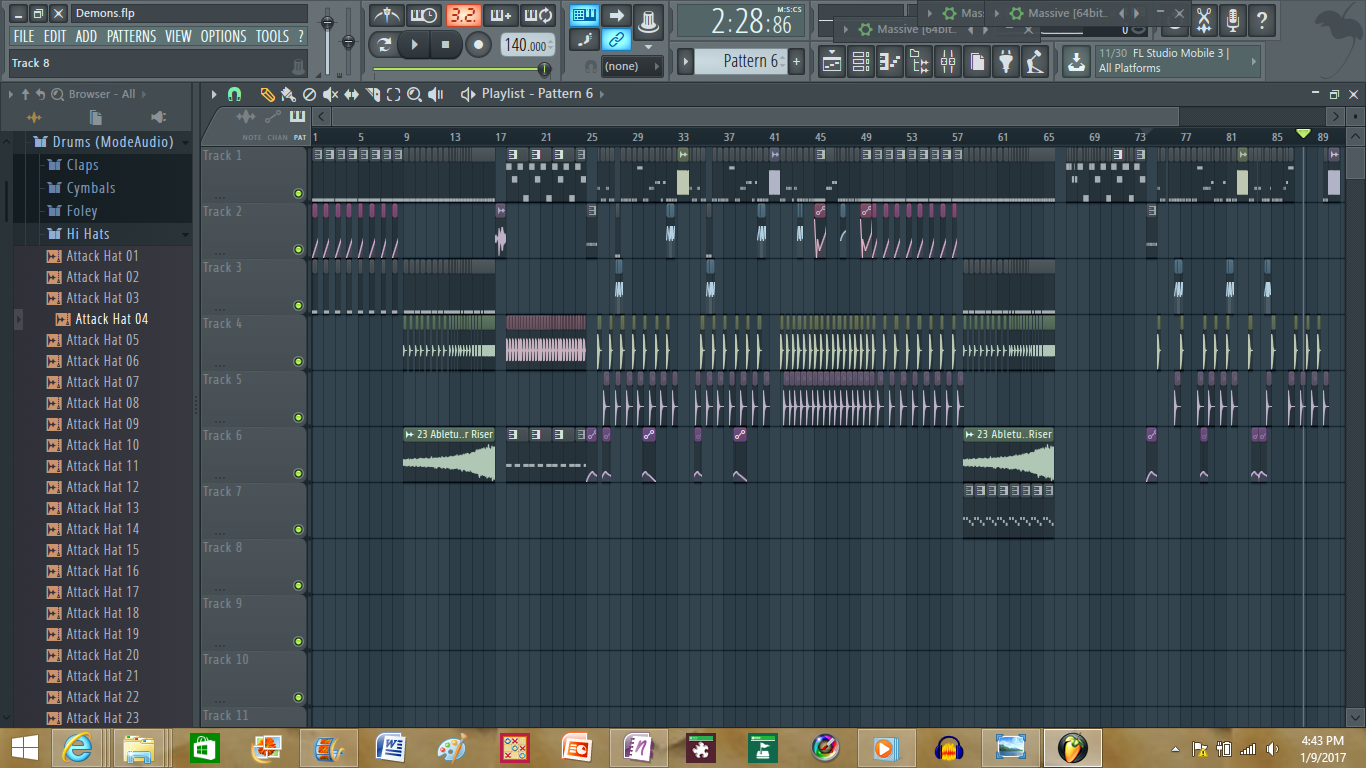Select the Draw pencil tool in playlist
Image resolution: width=1366 pixels, height=768 pixels.
click(267, 94)
